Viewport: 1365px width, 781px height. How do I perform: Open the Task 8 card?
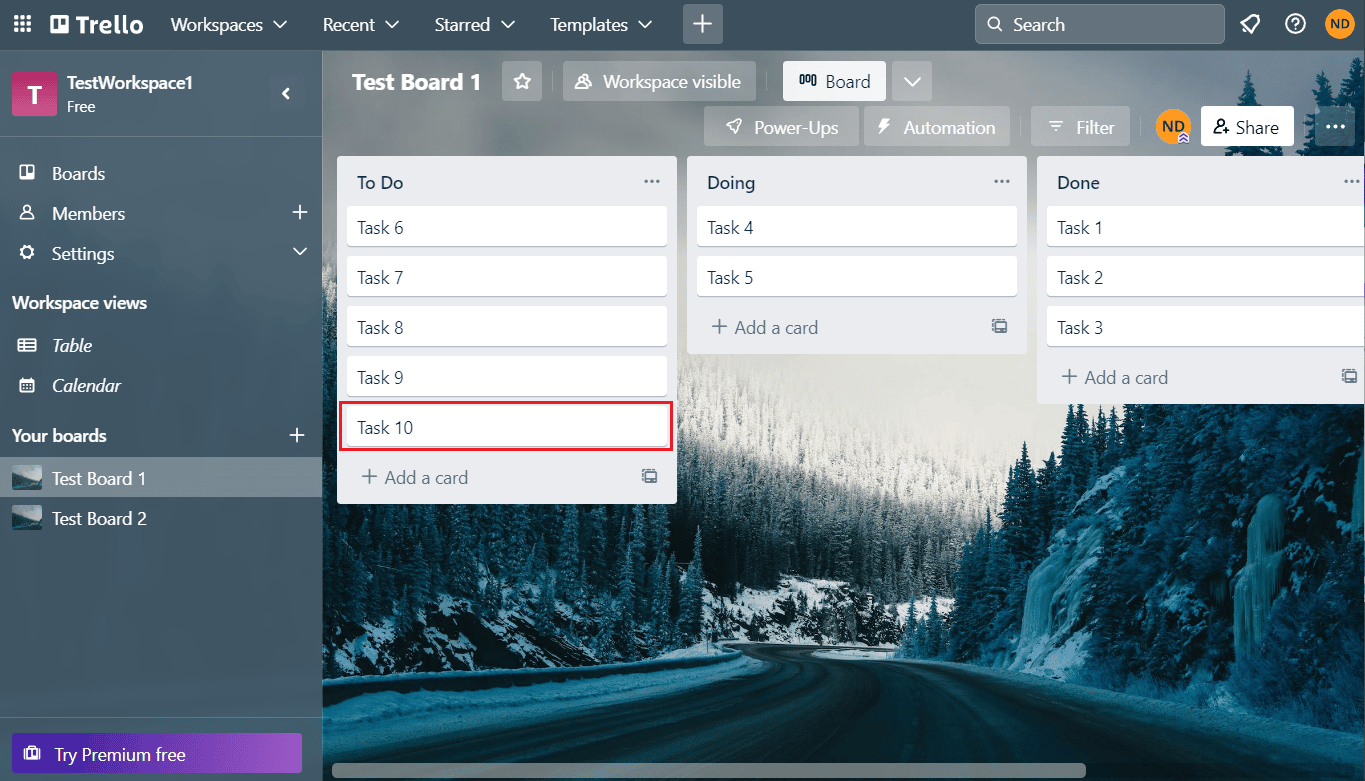click(507, 327)
